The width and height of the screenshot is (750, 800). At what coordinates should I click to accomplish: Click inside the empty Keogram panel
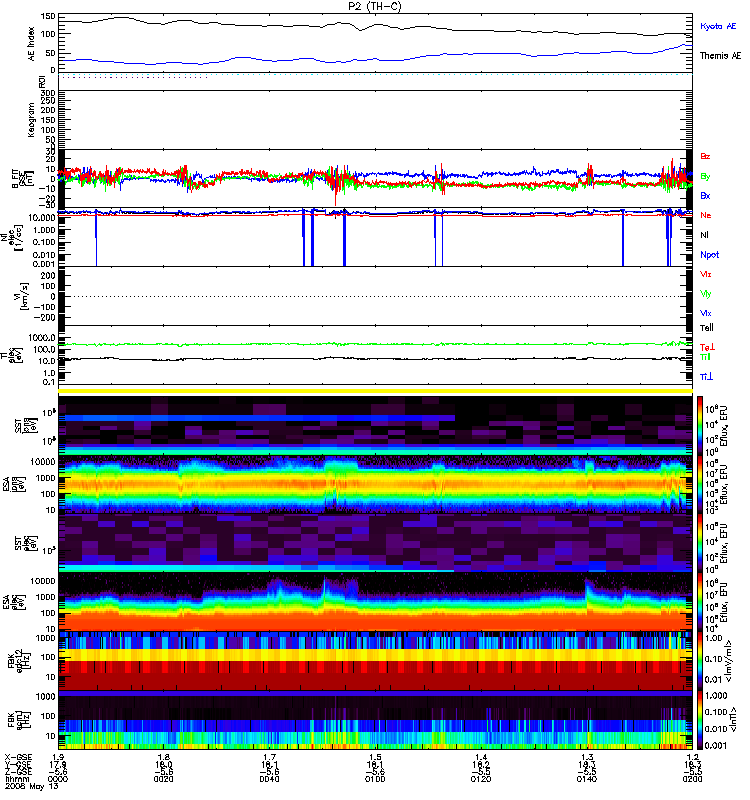(x=375, y=119)
